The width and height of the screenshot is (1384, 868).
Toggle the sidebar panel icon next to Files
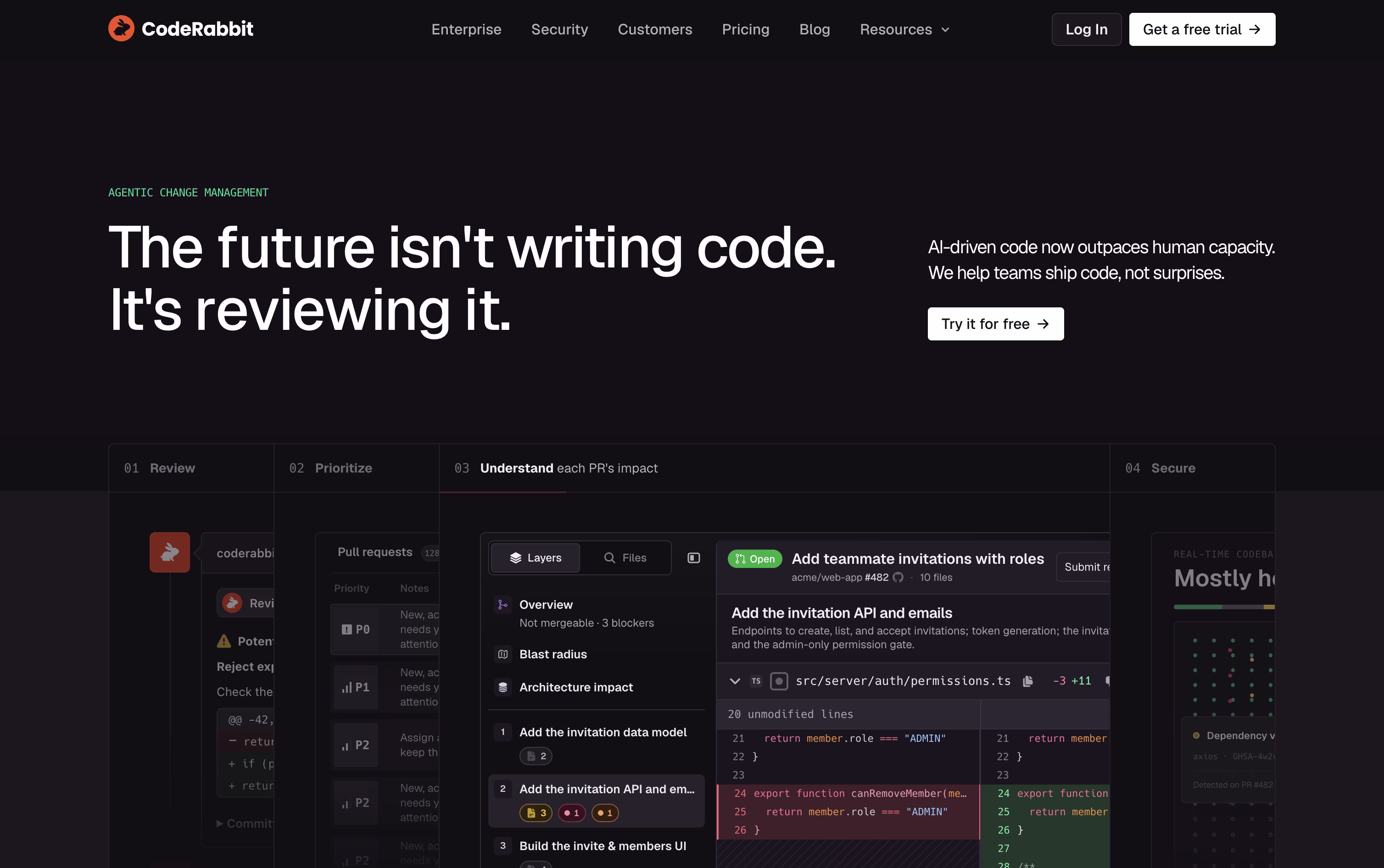pyautogui.click(x=693, y=557)
